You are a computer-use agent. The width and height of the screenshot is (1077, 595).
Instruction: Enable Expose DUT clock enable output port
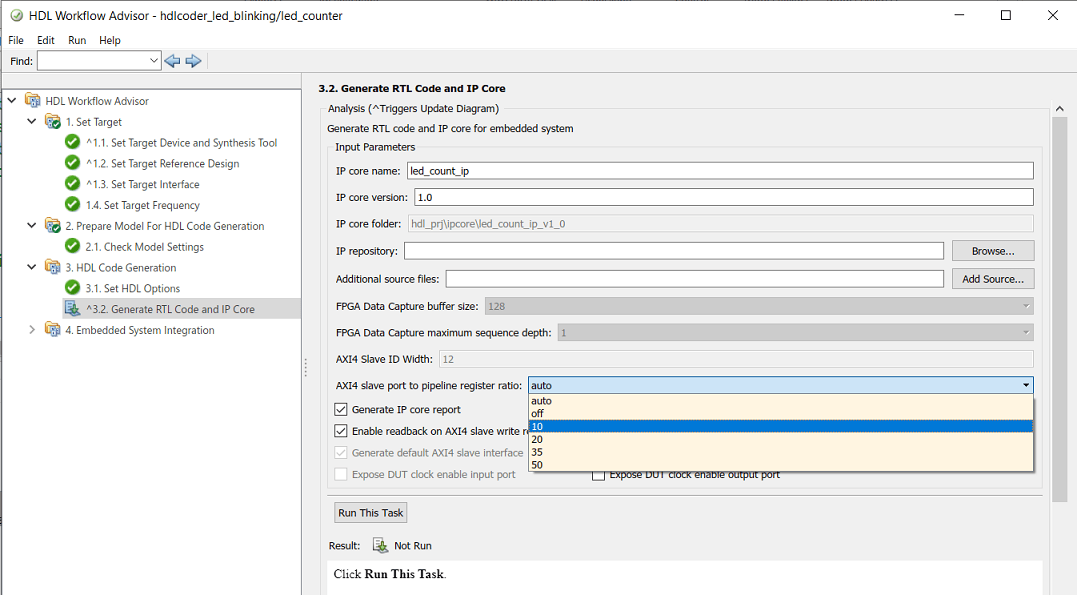[x=599, y=475]
